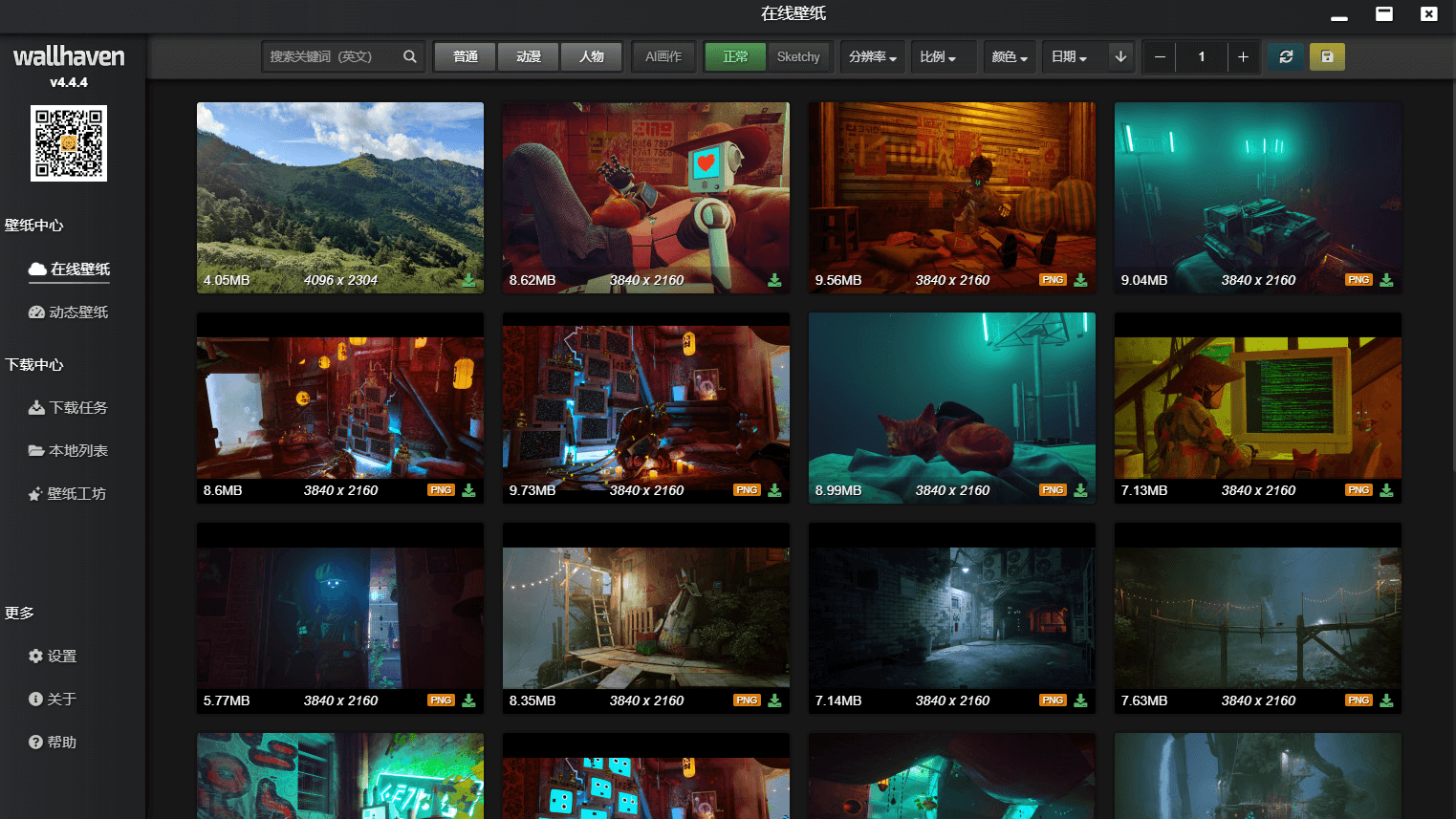Click the AI画作 button
Screen dimensions: 1456x819
point(663,56)
